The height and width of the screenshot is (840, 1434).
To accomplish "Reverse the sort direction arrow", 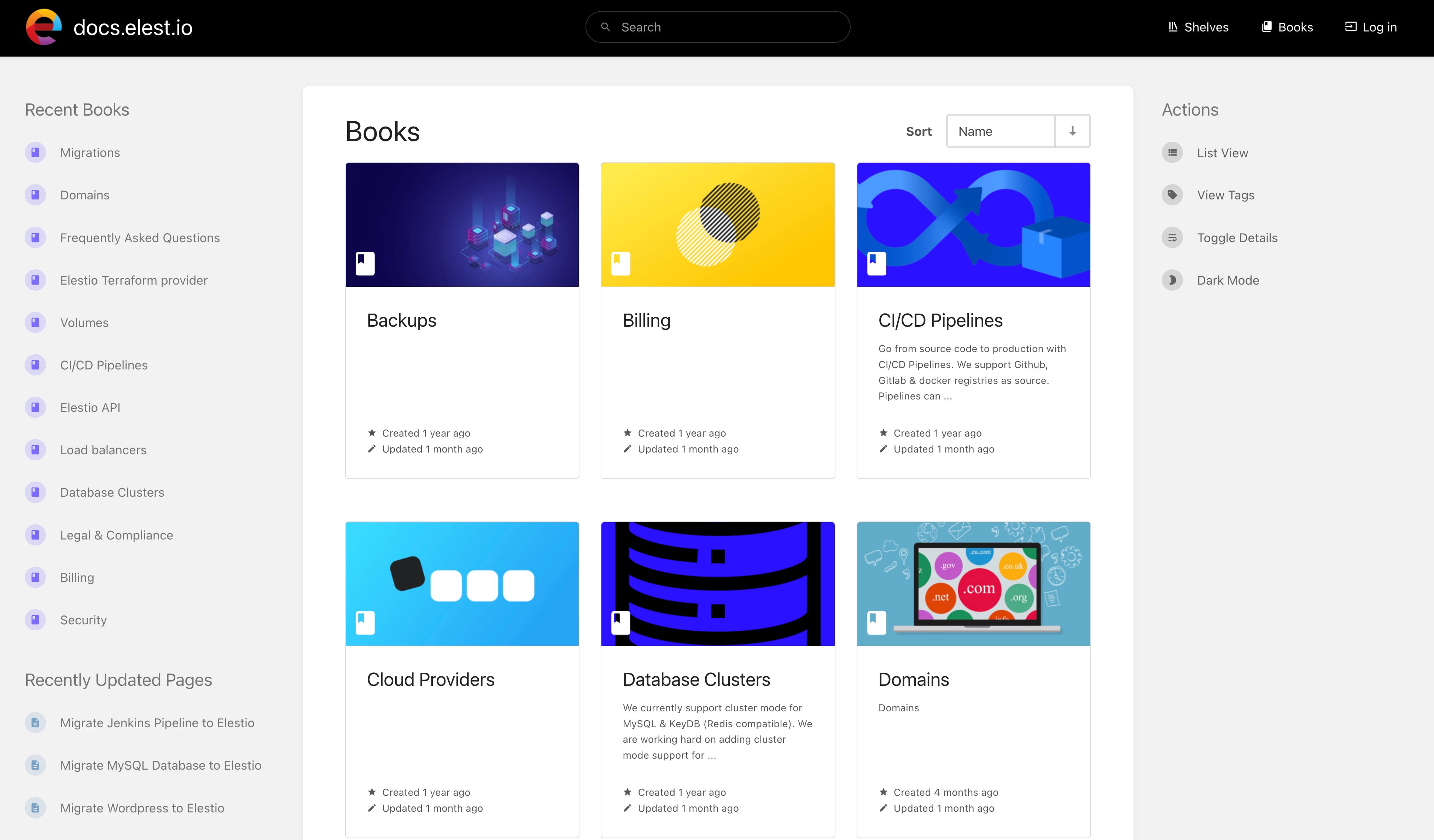I will (x=1072, y=131).
